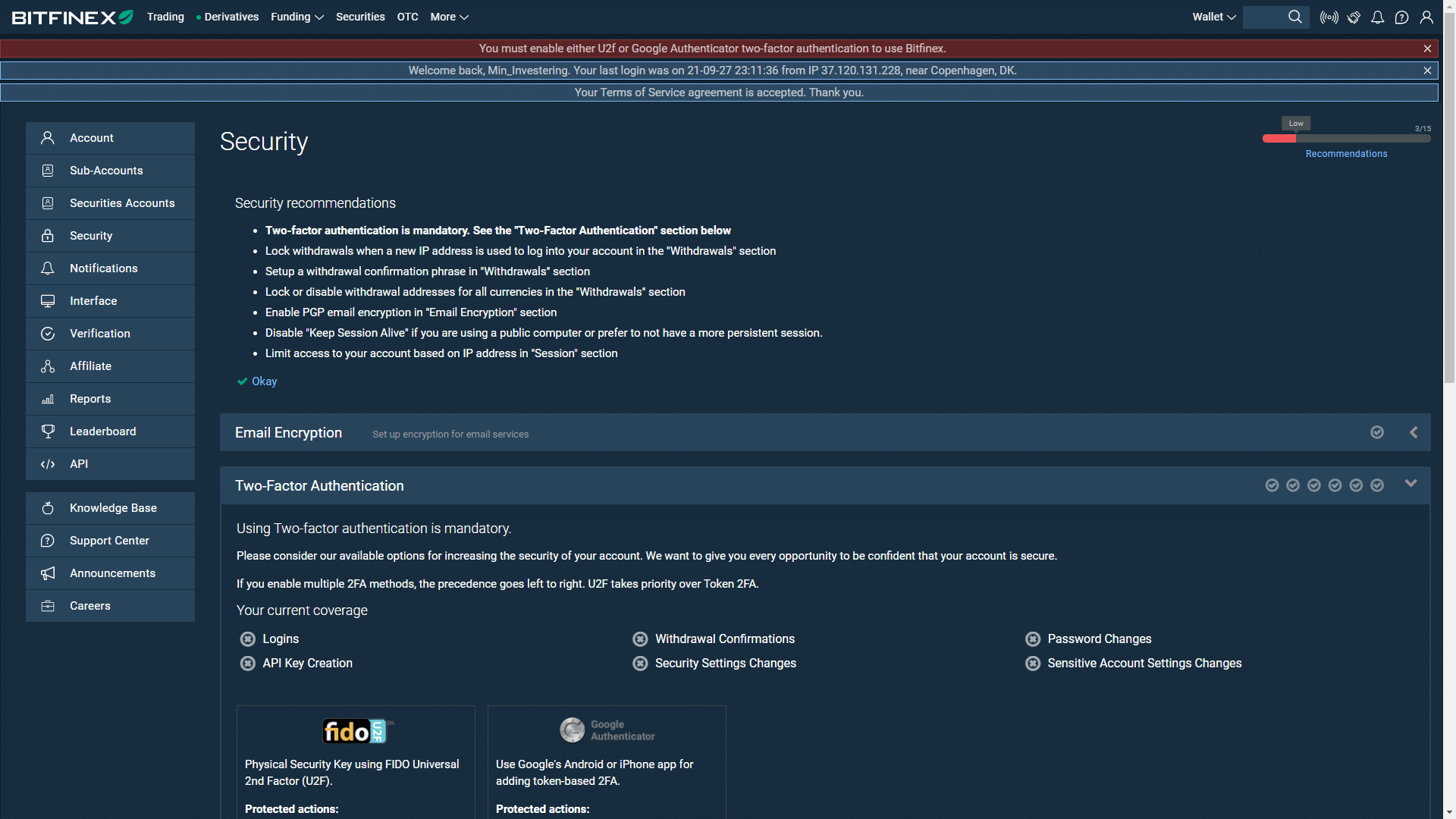This screenshot has width=1456, height=819.
Task: Click the Securities Accounts sidebar icon
Action: pos(48,203)
